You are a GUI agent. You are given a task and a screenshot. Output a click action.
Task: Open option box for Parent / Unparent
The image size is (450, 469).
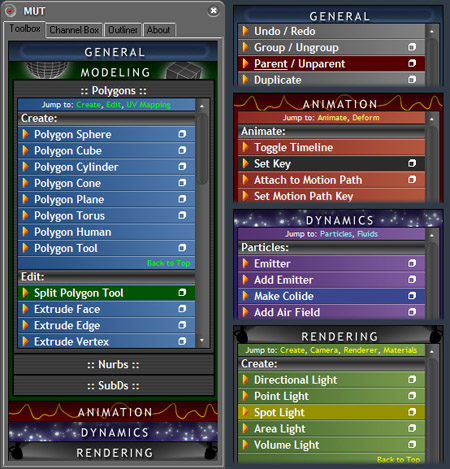pyautogui.click(x=412, y=63)
